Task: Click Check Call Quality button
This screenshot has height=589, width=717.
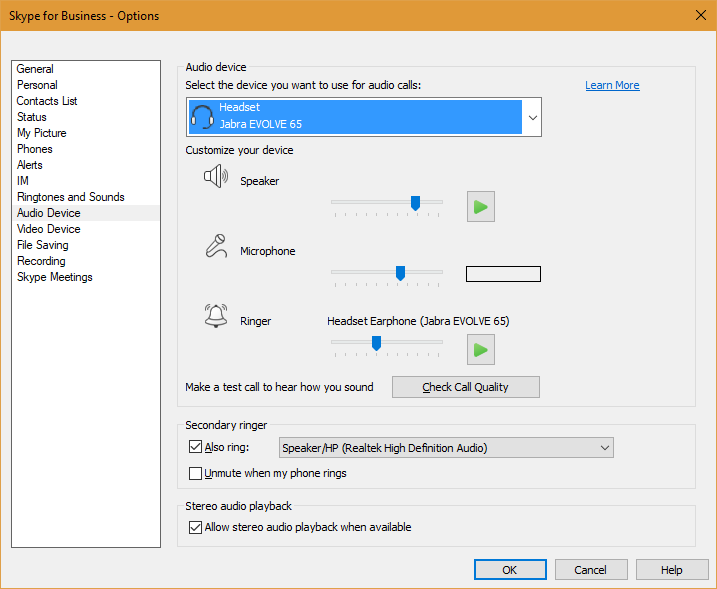Action: (466, 387)
